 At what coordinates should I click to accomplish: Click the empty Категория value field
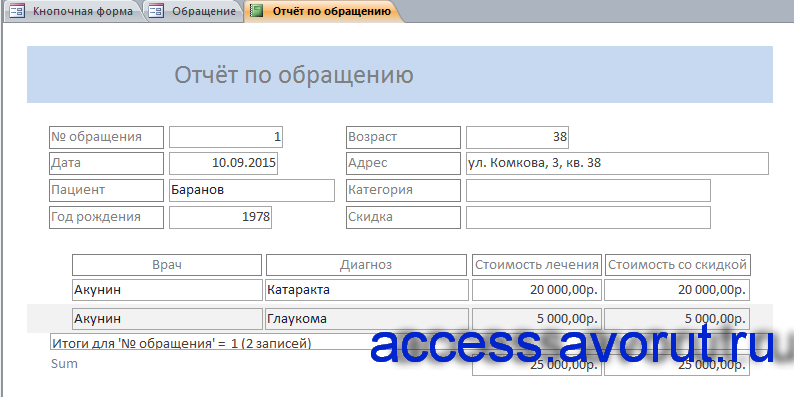(x=588, y=190)
